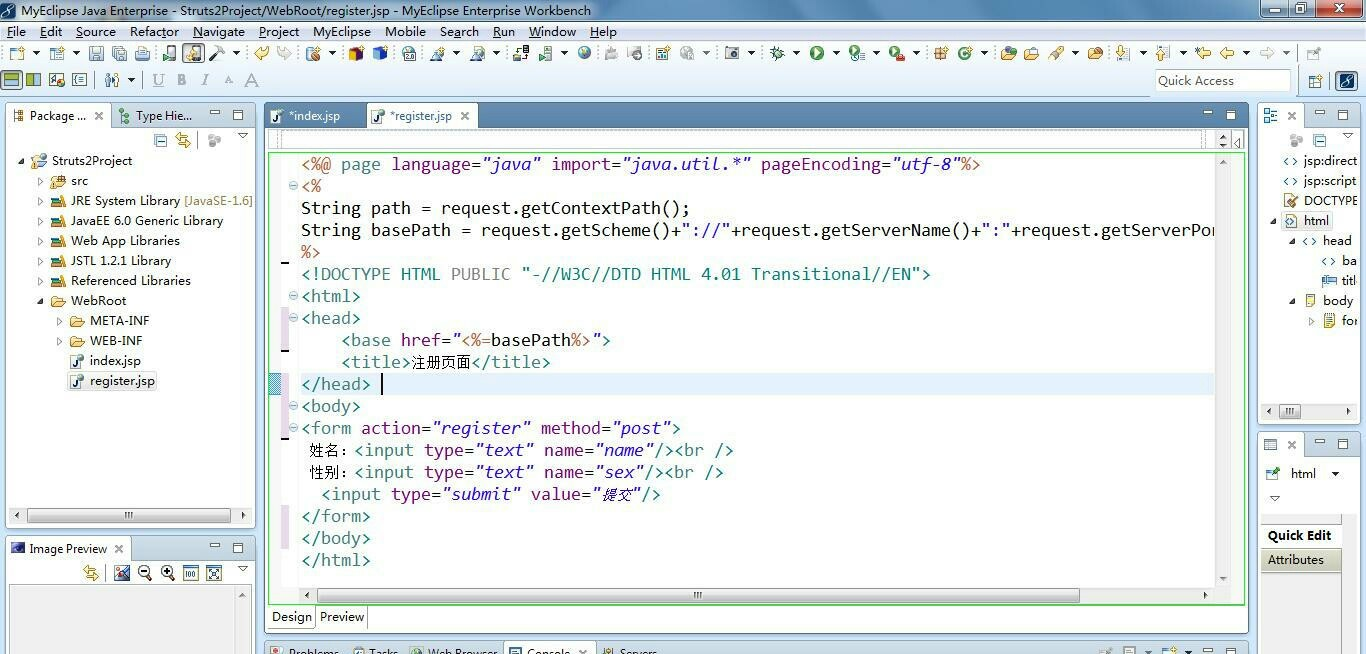Click the green Run button in toolbar
This screenshot has width=1366, height=654.
817,54
